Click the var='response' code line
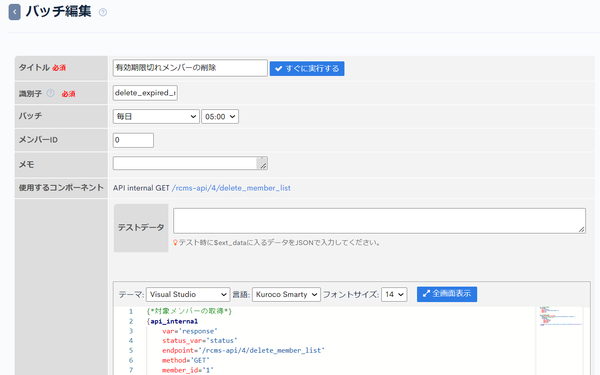 (x=190, y=331)
